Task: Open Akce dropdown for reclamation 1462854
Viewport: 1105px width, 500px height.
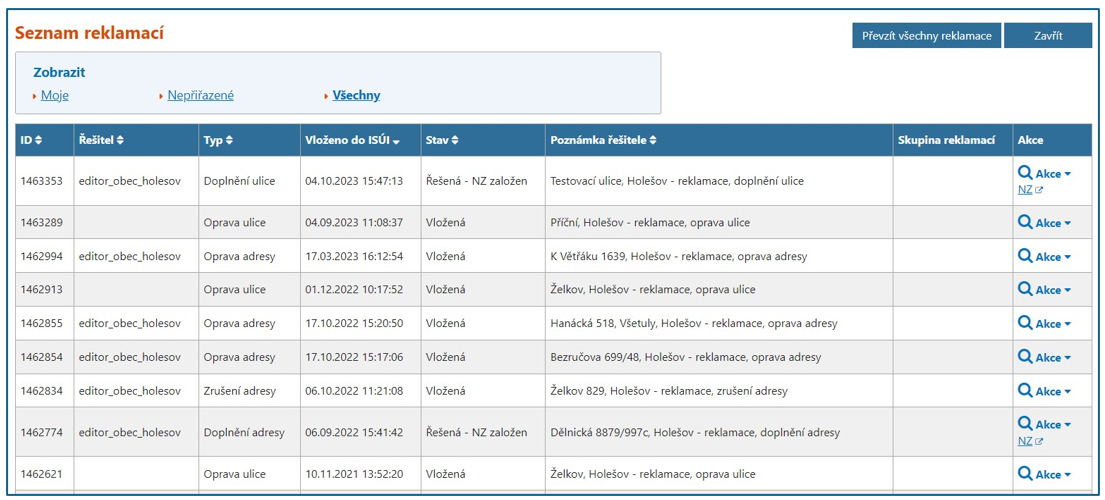Action: pyautogui.click(x=1053, y=357)
